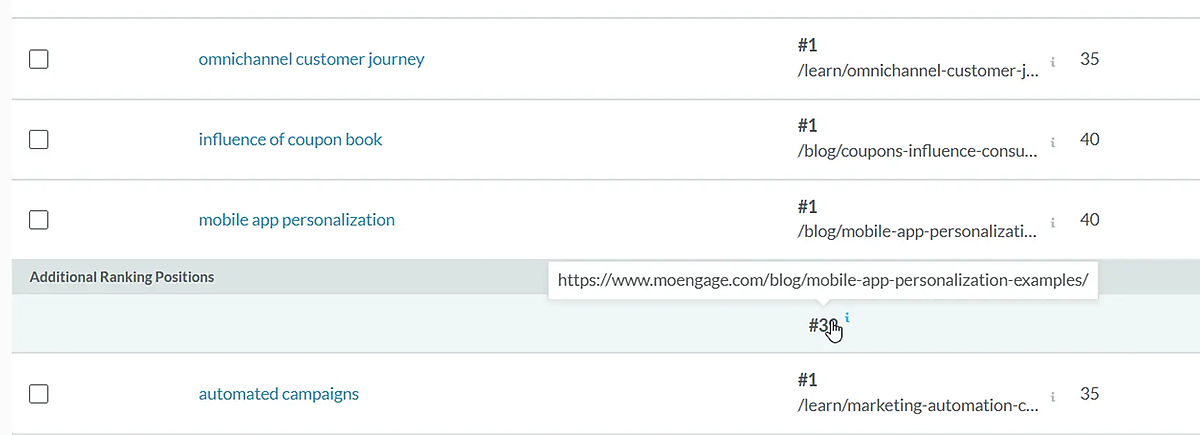The height and width of the screenshot is (435, 1200).
Task: Open the omnichannel customer journey keyword
Action: [311, 59]
